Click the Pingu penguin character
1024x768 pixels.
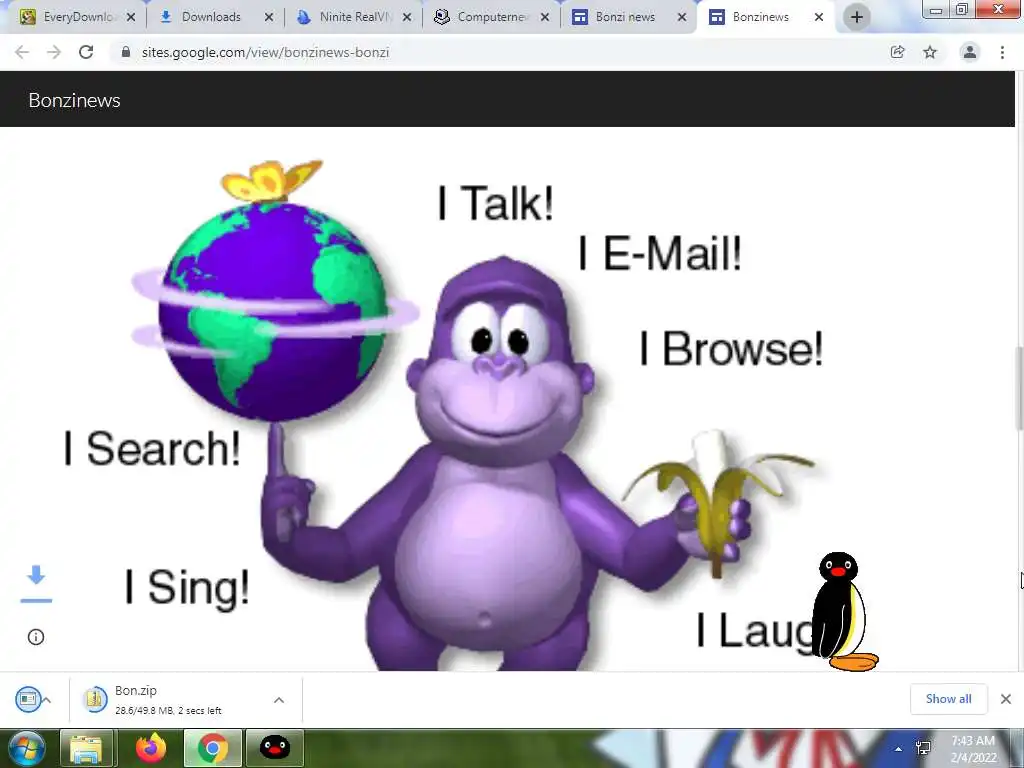(844, 612)
